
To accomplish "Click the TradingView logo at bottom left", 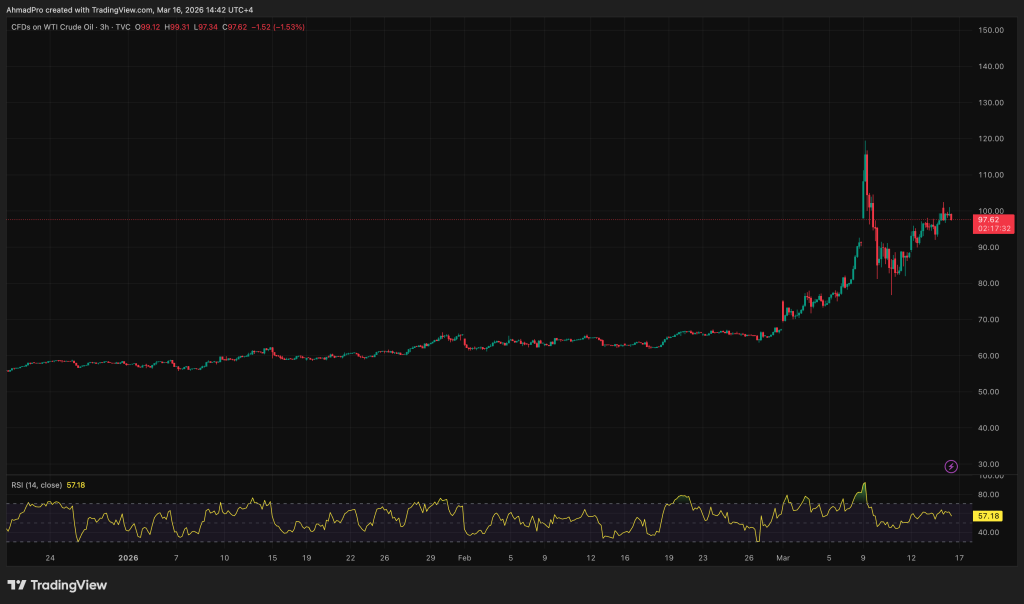I will click(55, 585).
